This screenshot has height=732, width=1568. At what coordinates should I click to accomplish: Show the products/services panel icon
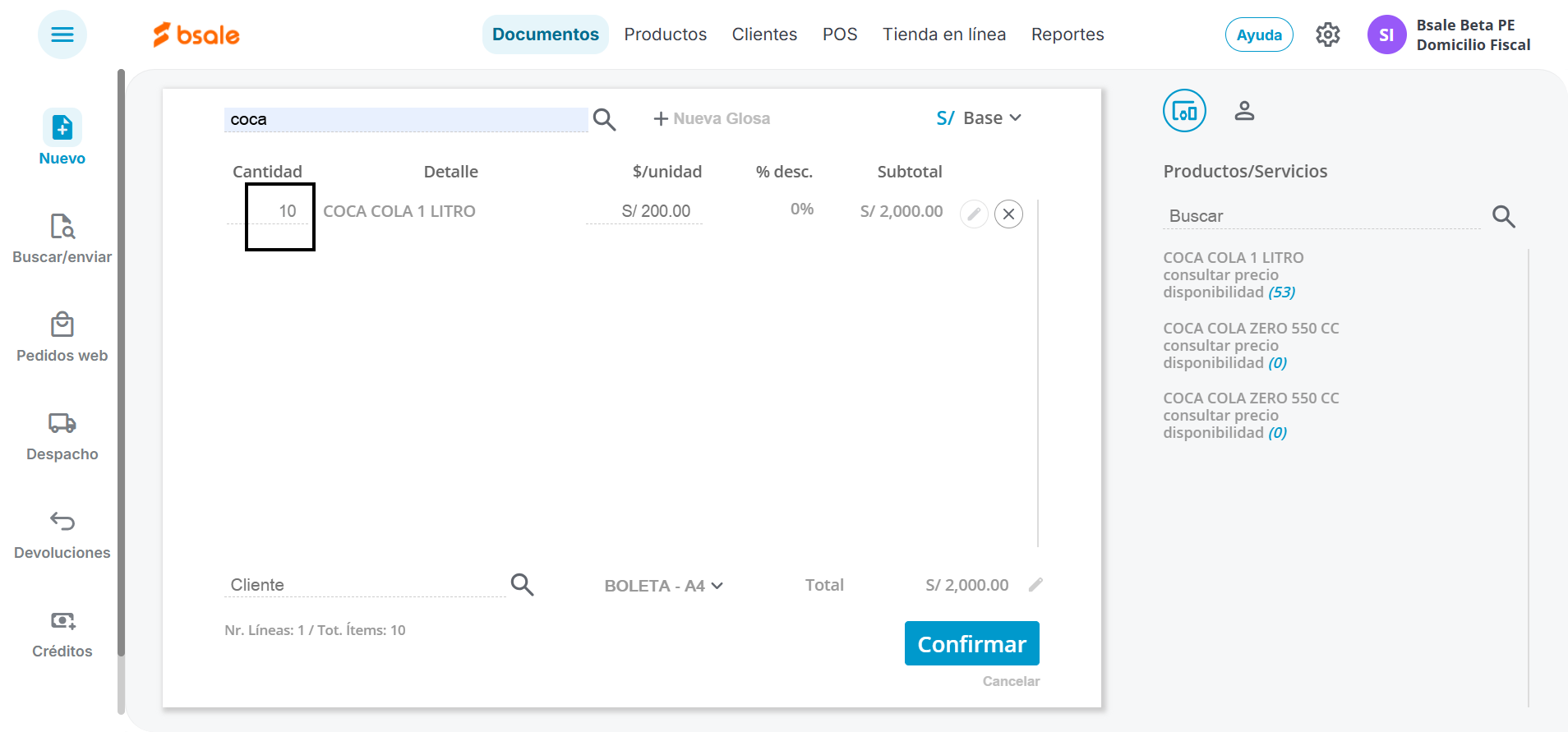pos(1184,111)
